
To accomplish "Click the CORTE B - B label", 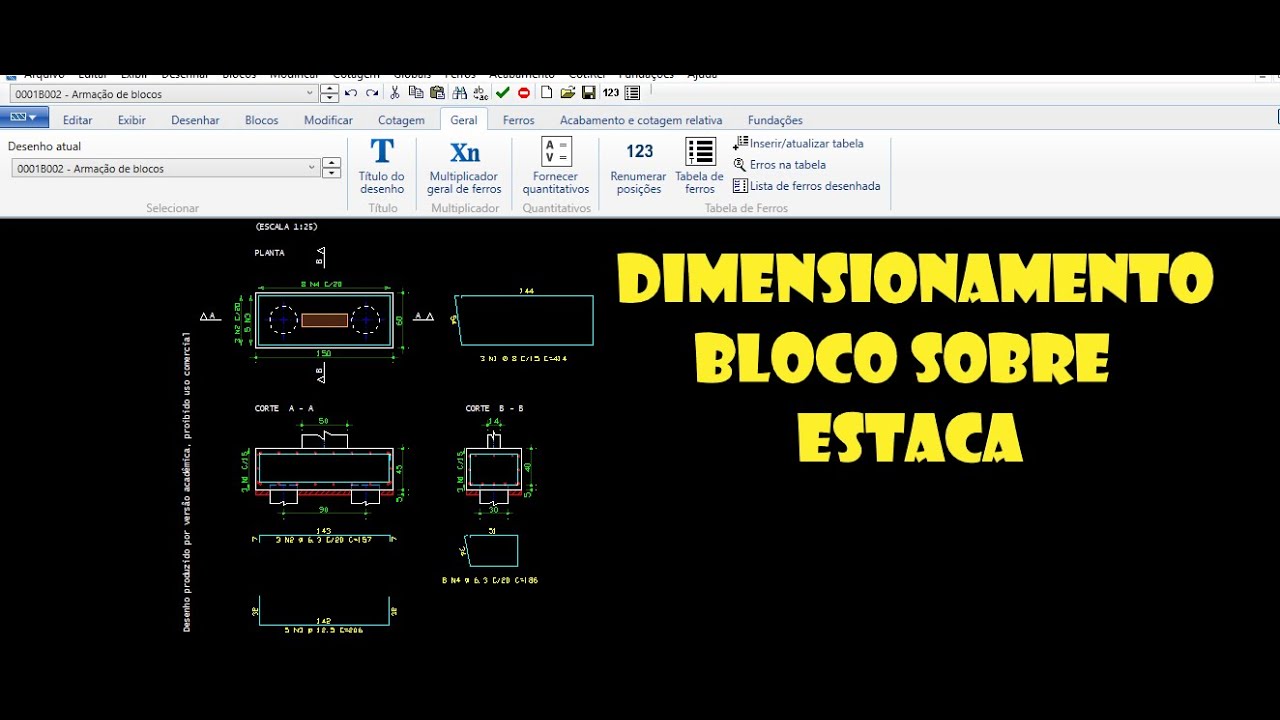I will [x=494, y=409].
